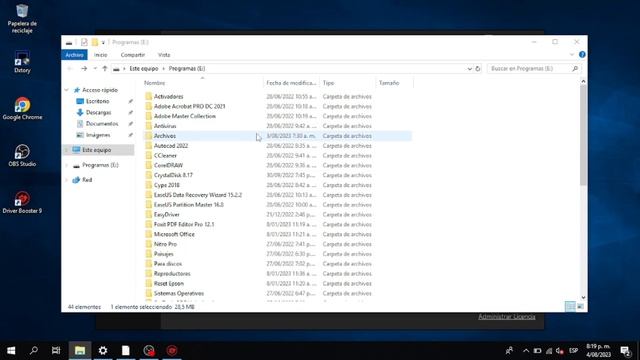Expand Programas (E:) tree node
640x360 pixels.
tap(67, 165)
